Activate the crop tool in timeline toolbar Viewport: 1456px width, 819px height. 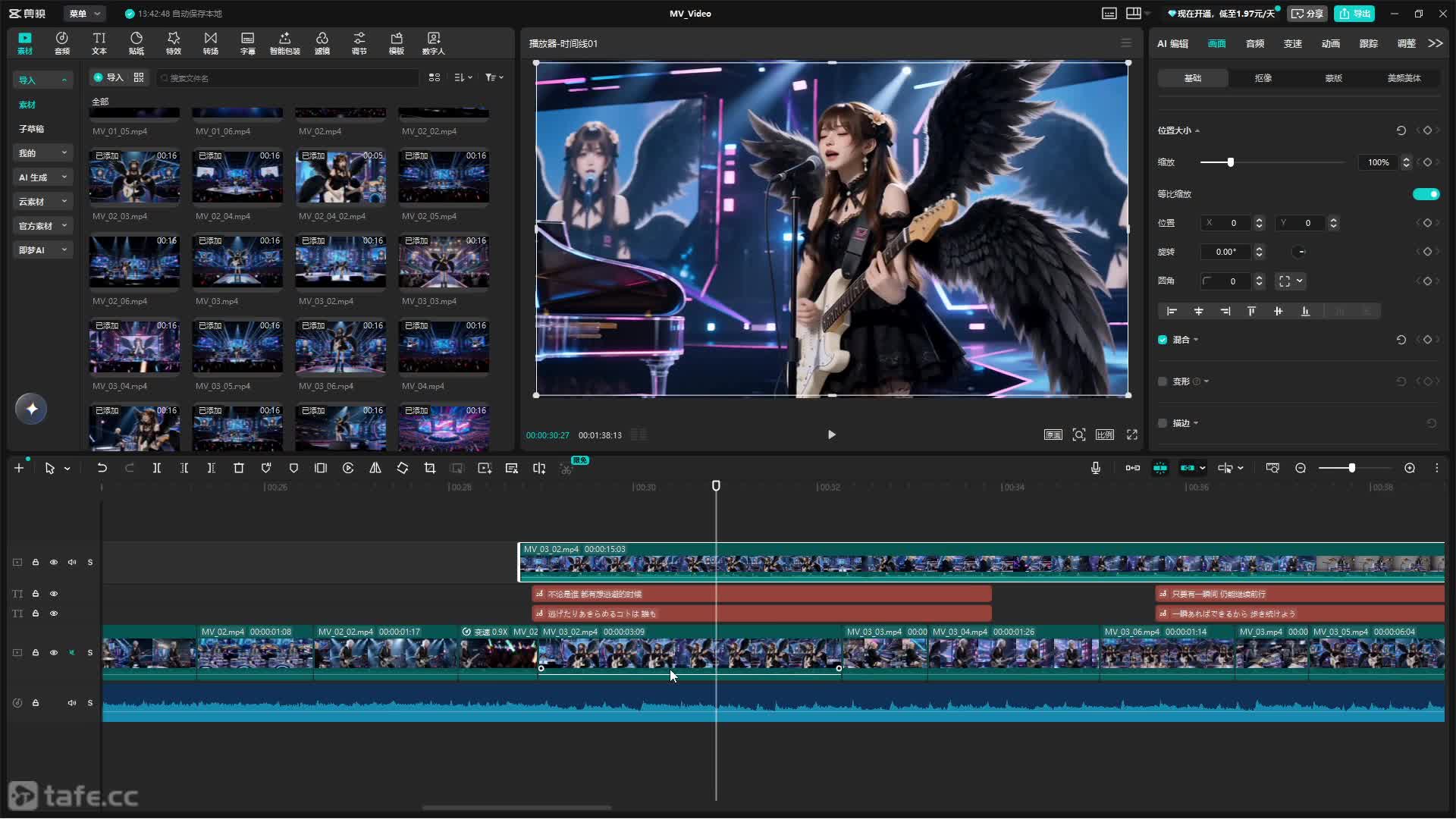(x=430, y=469)
